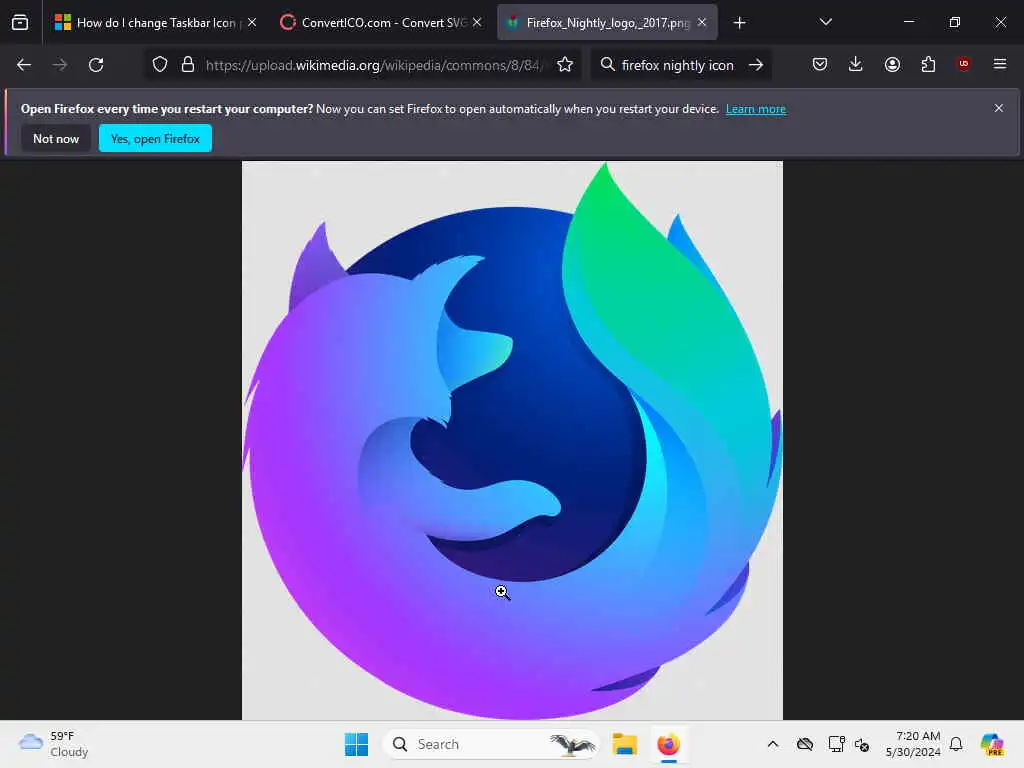Open Firefox application menu
1024x768 pixels.
pos(999,64)
